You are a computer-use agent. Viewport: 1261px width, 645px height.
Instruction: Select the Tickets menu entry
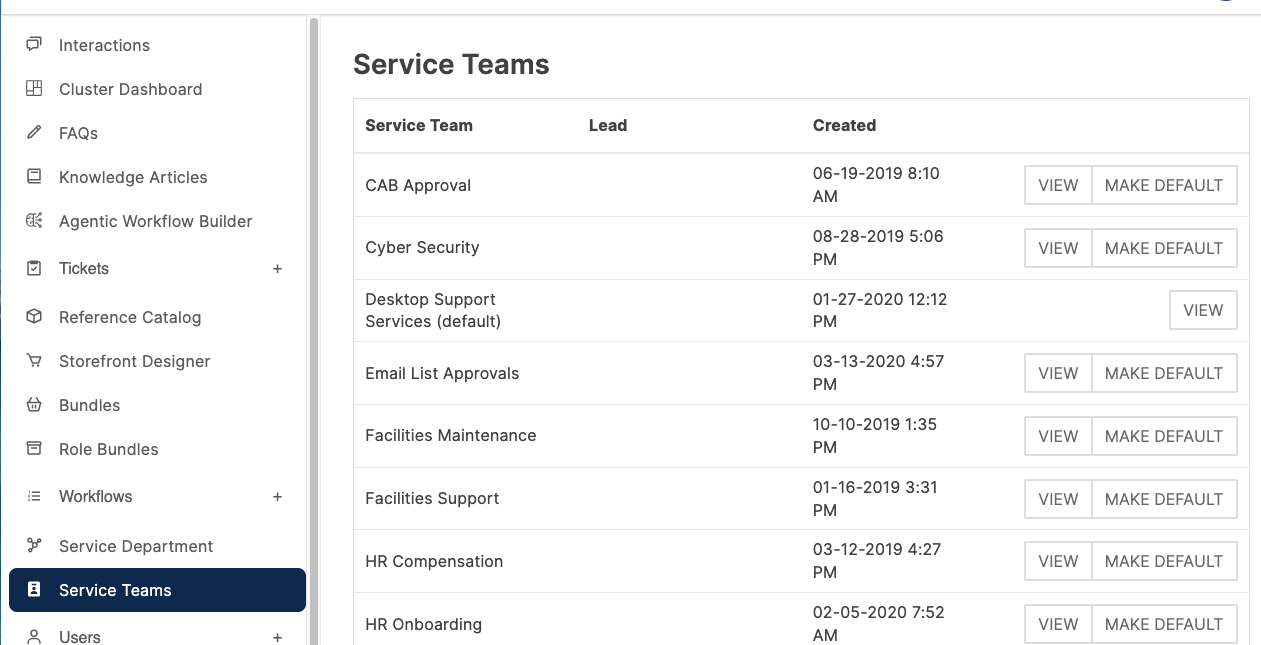point(84,268)
